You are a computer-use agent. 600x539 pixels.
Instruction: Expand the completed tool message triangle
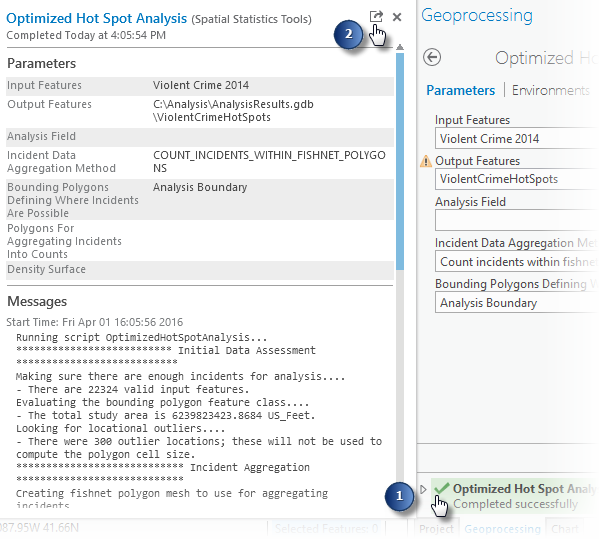pyautogui.click(x=424, y=489)
